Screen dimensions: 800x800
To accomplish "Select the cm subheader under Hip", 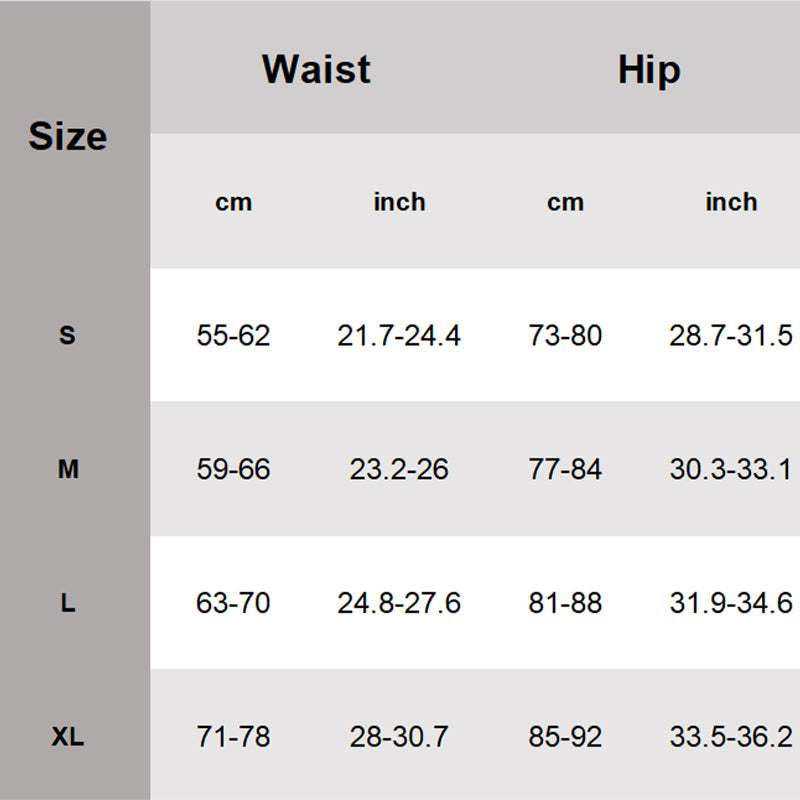I will tap(565, 202).
